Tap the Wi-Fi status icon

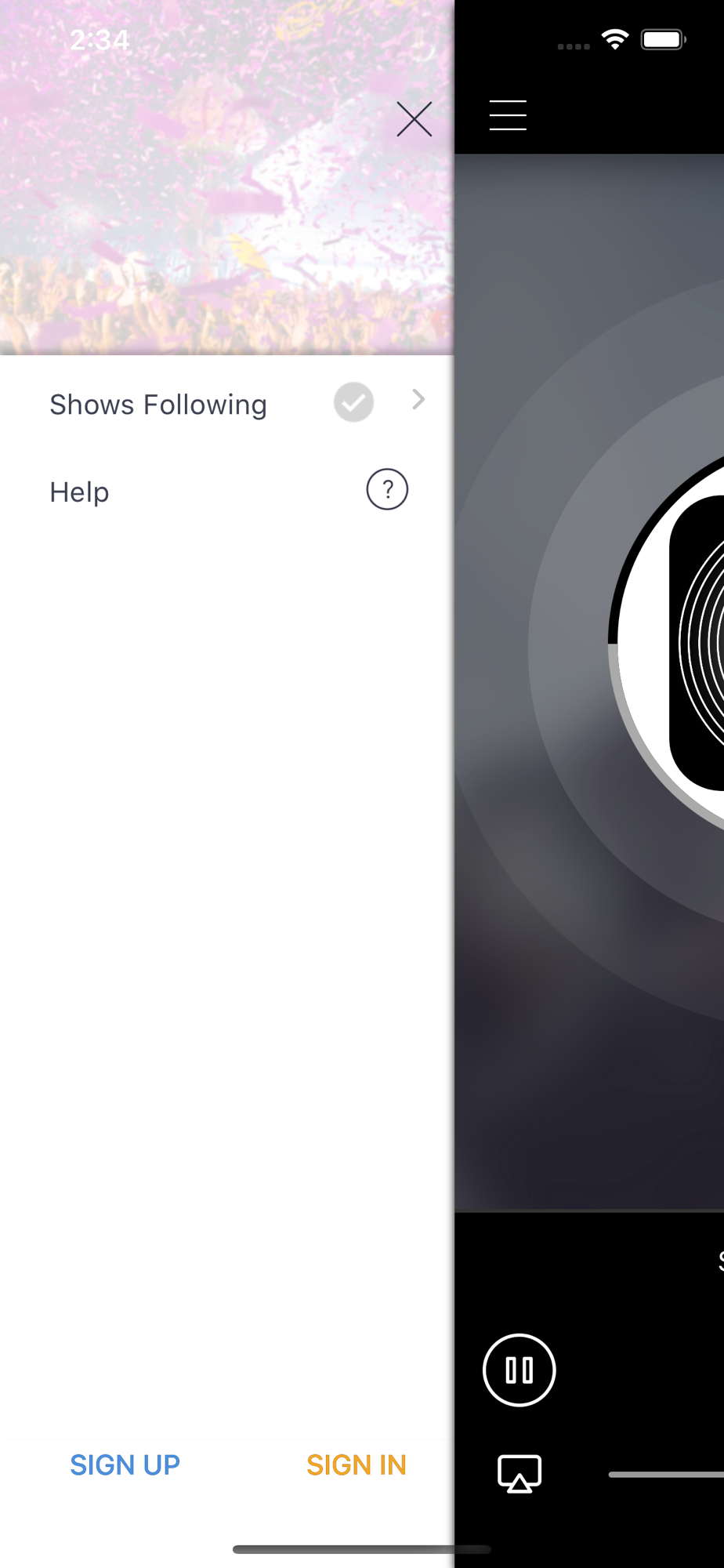pyautogui.click(x=616, y=39)
